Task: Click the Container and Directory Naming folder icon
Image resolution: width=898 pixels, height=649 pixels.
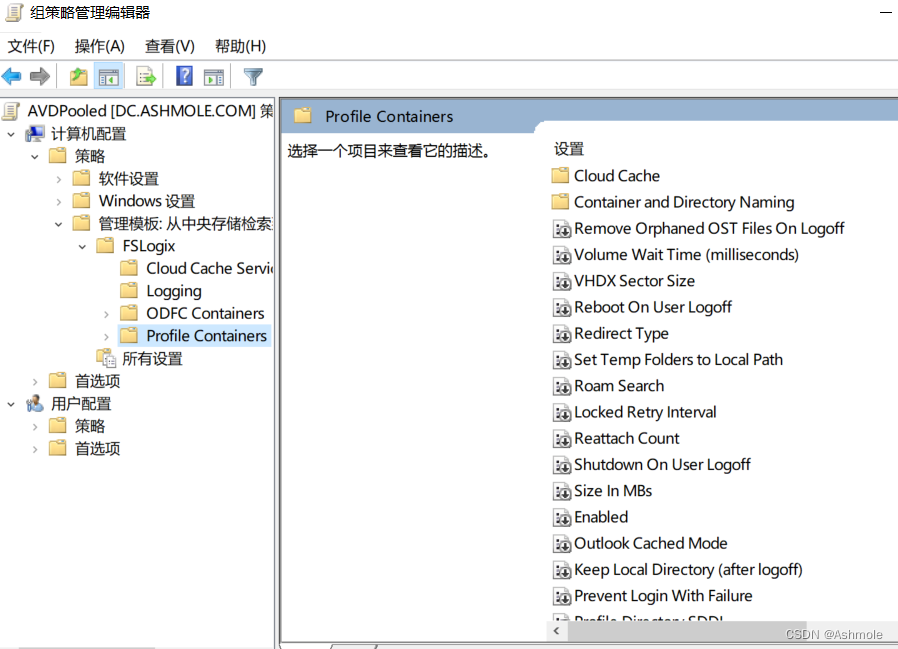Action: 560,202
